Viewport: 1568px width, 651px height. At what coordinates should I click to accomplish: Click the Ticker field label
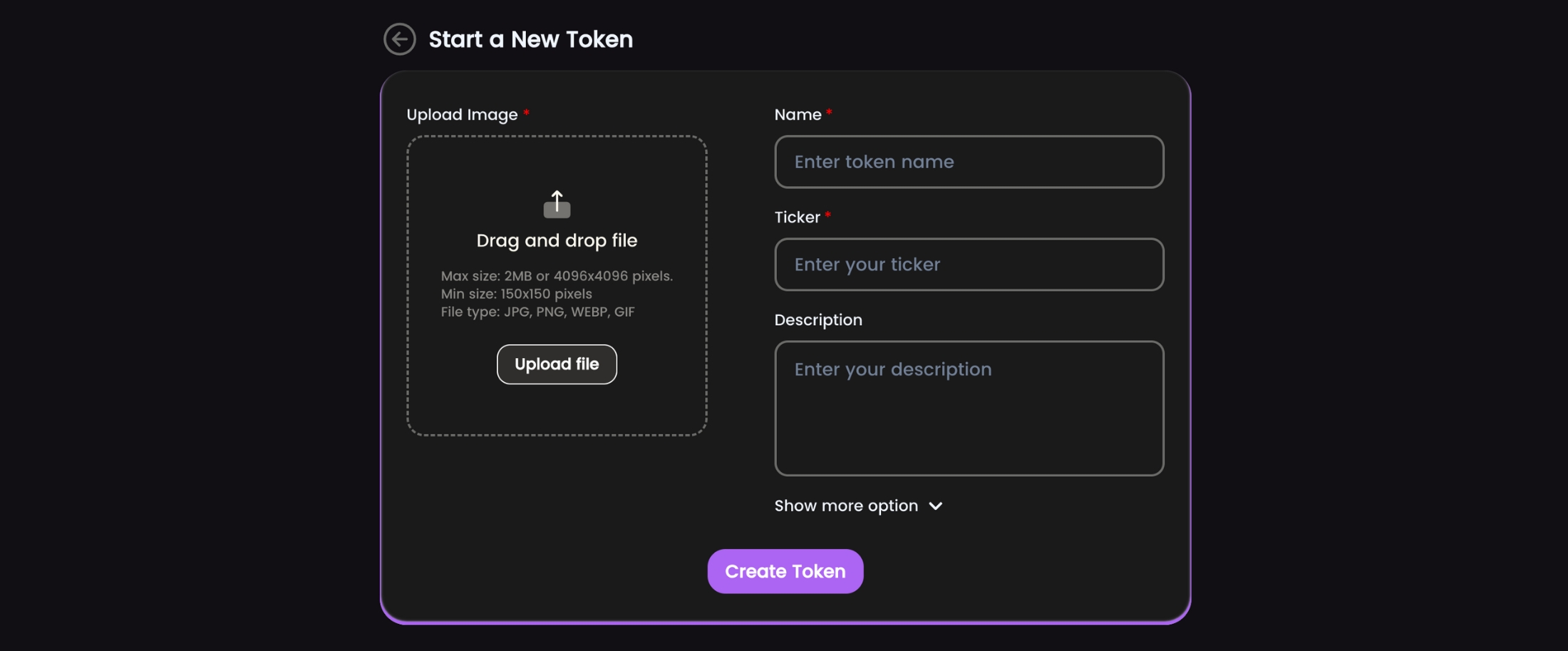(797, 217)
